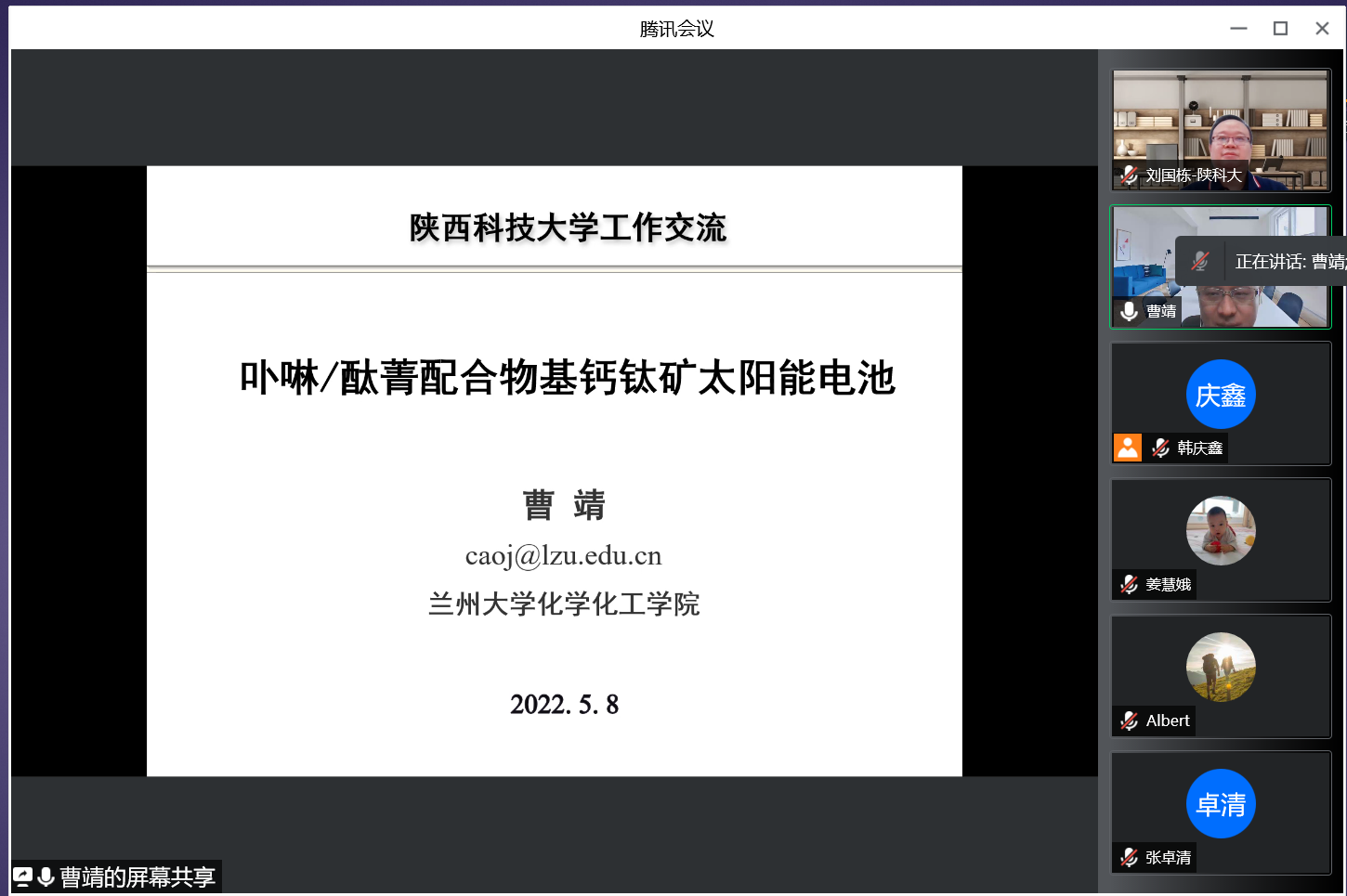
Task: Select the blue 卓清 avatar circle
Action: (1221, 804)
